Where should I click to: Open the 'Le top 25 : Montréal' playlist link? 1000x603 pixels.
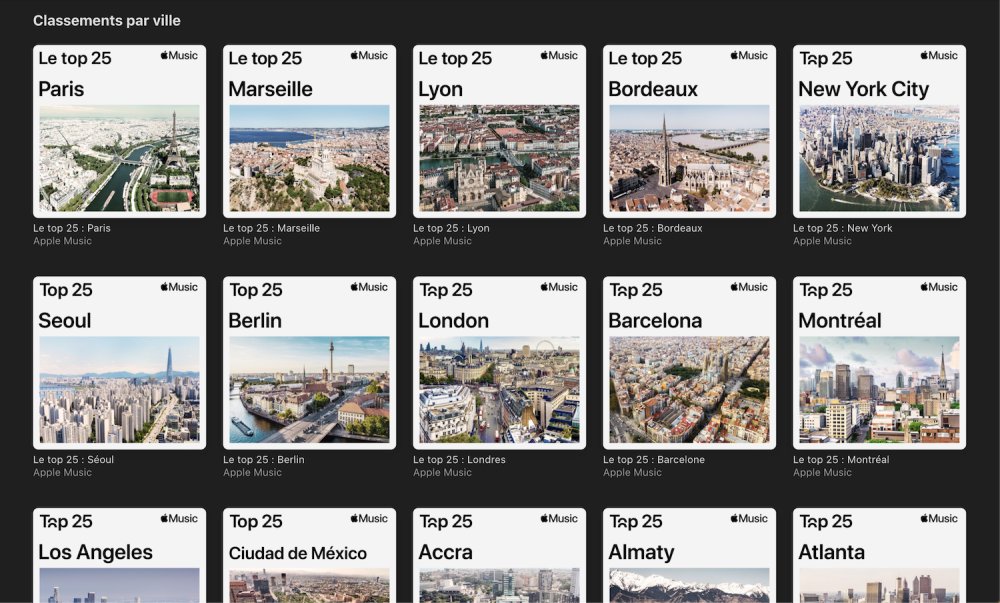click(840, 459)
